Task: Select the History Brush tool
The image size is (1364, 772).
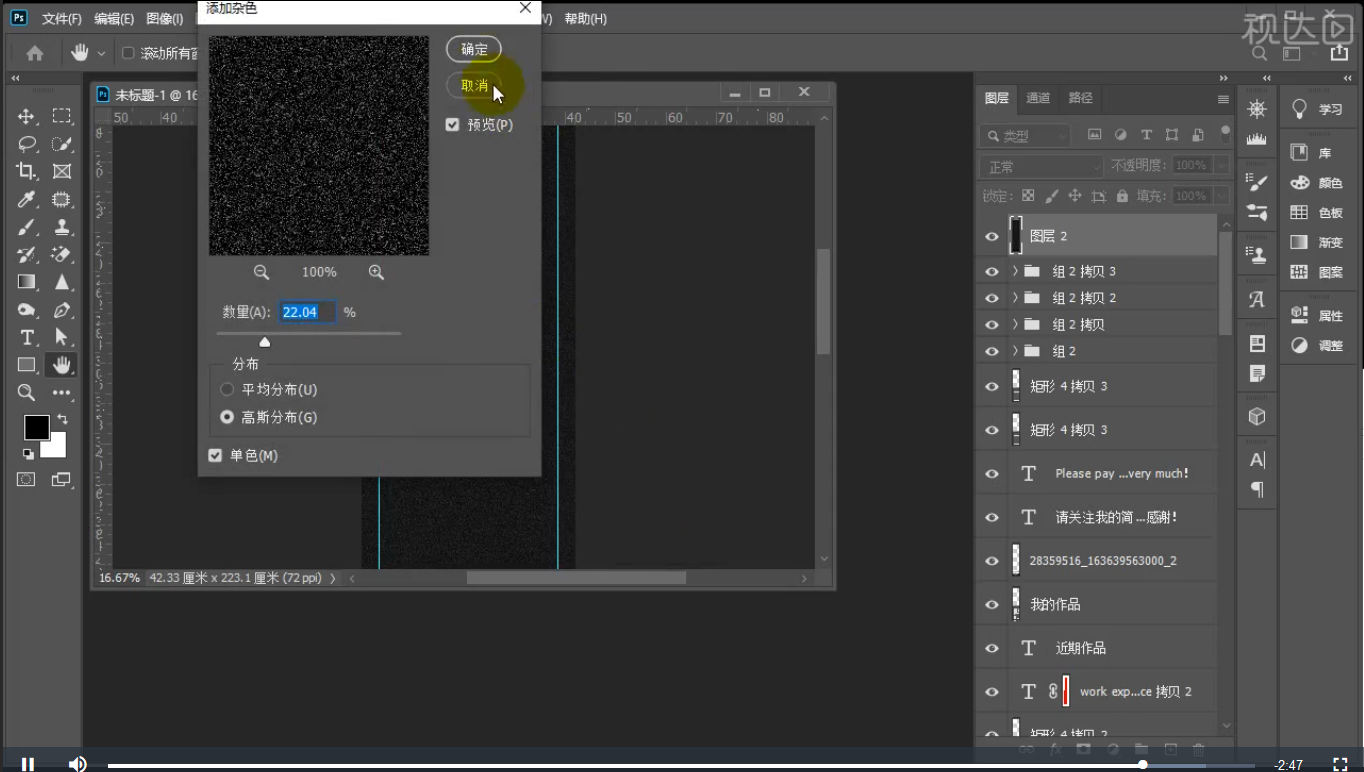Action: [27, 255]
